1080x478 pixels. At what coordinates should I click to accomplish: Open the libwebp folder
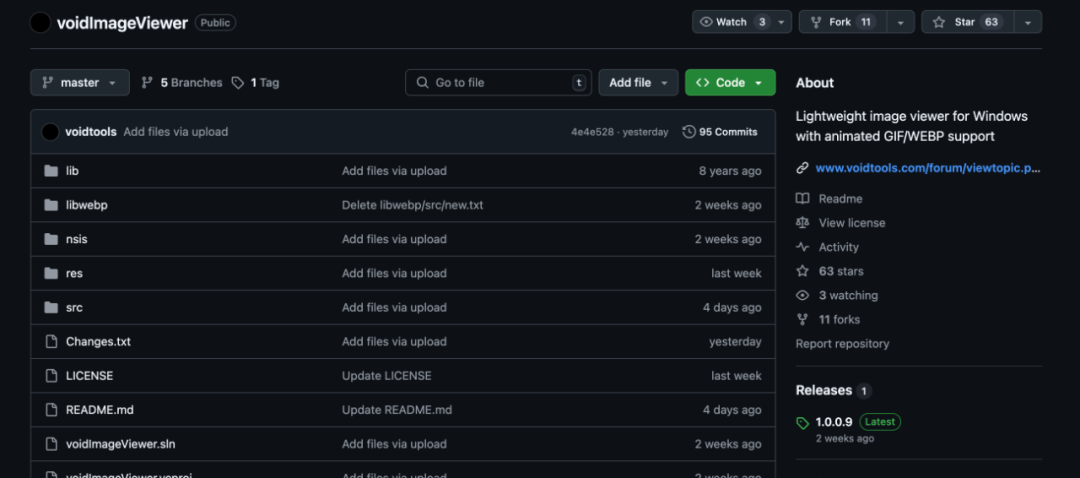(87, 205)
